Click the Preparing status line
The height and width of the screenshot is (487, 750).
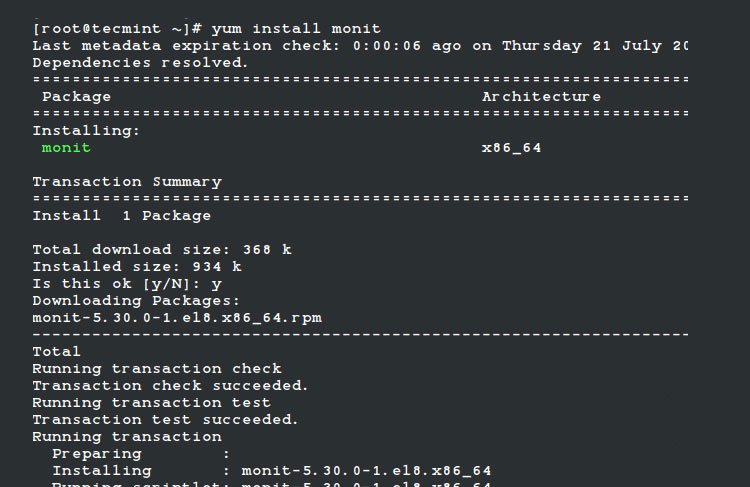[141, 454]
